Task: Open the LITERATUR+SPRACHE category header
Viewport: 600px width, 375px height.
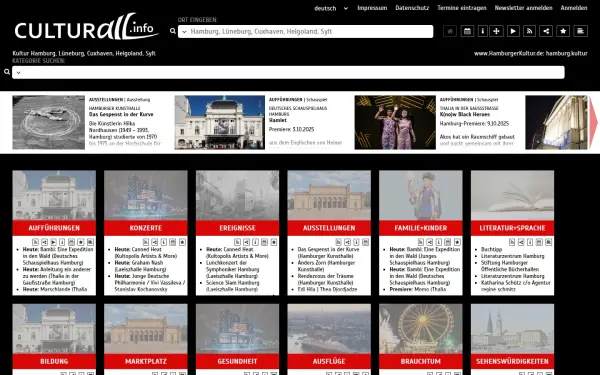Action: (512, 228)
